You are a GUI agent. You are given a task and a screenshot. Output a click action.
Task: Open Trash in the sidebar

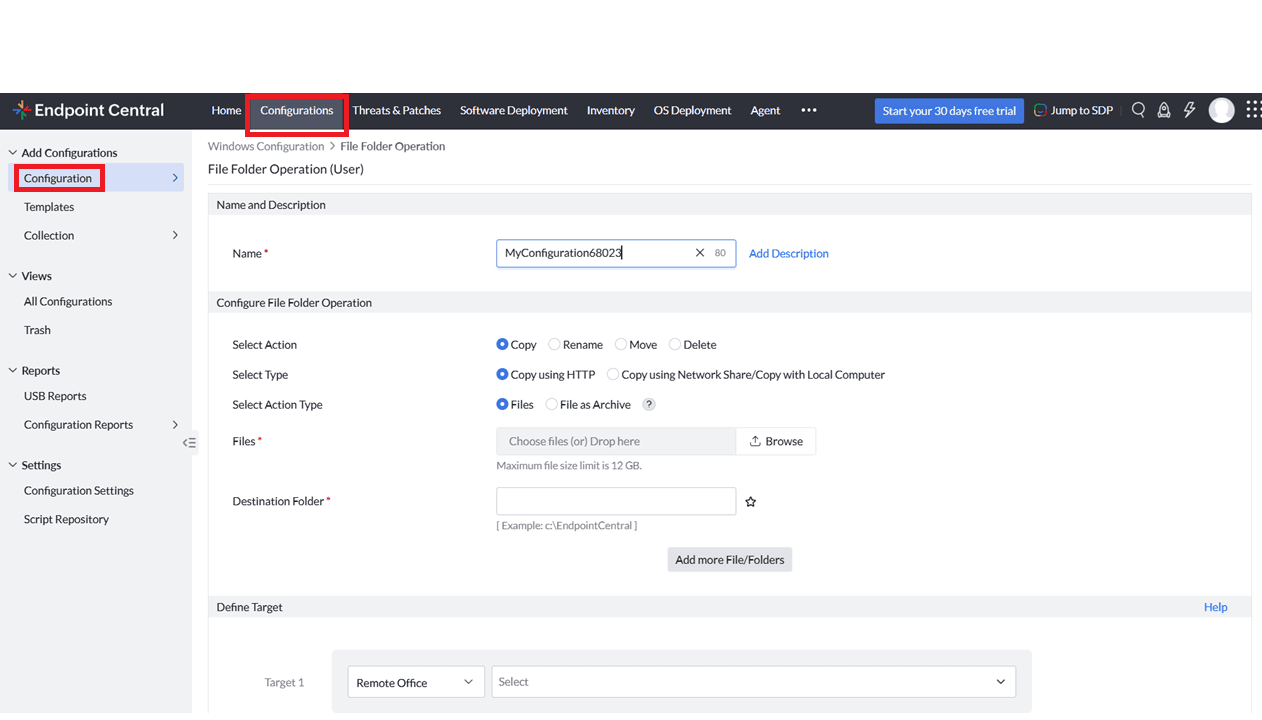(37, 330)
